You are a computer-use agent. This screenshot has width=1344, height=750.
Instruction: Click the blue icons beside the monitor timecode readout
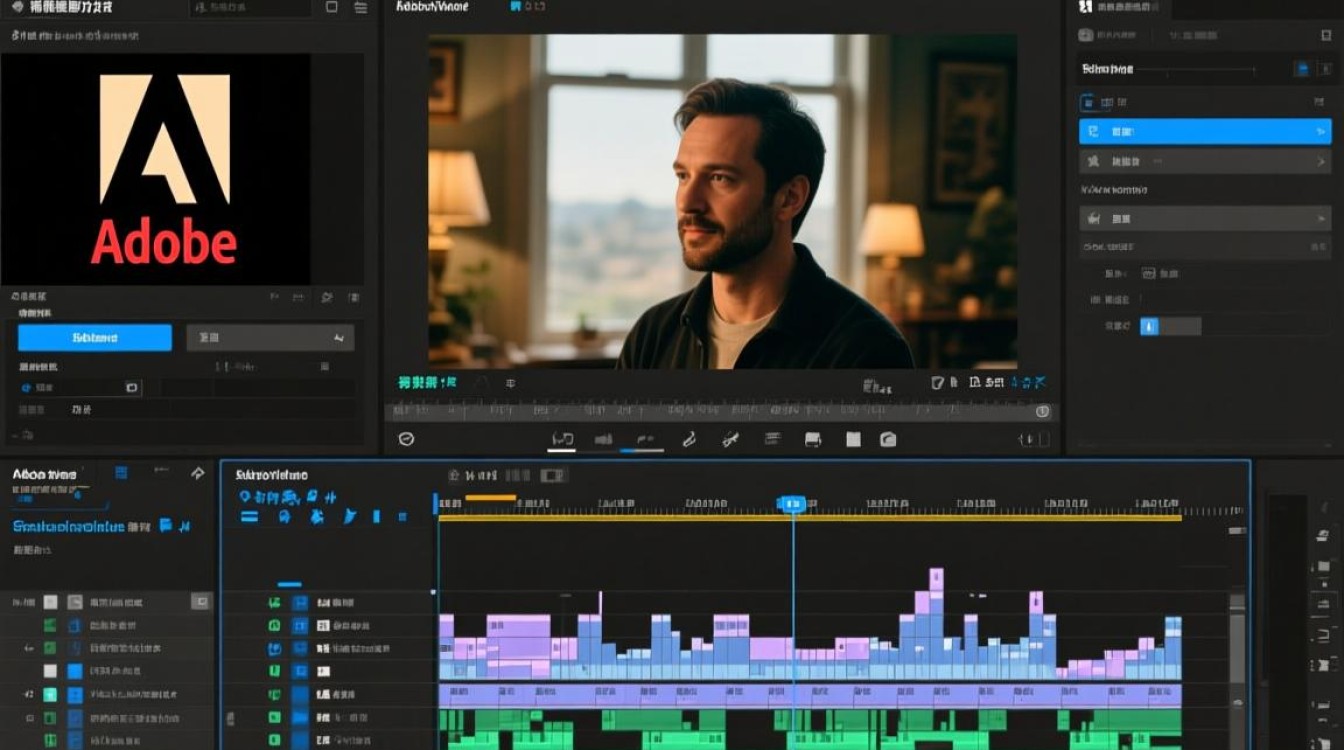pyautogui.click(x=1029, y=382)
